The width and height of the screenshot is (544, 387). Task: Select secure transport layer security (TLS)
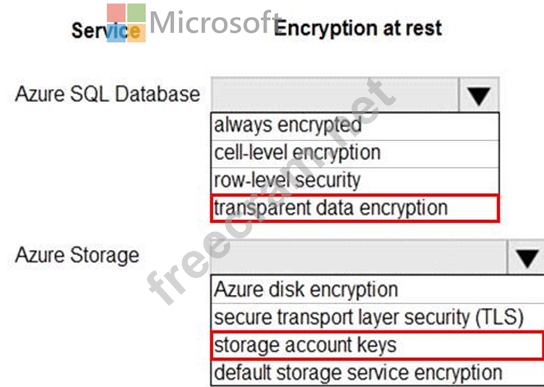point(377,317)
